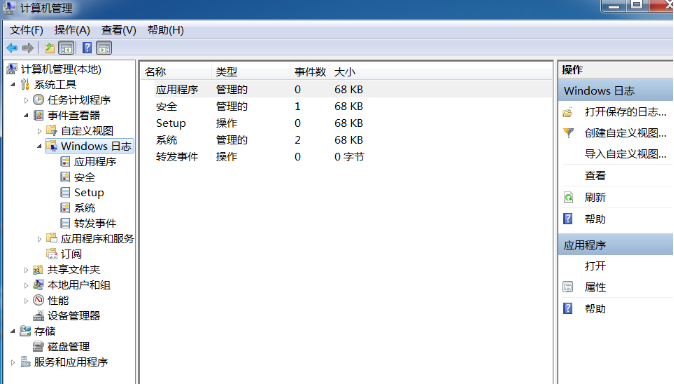Click the Back arrow toolbar icon
This screenshot has width=674, height=384.
pyautogui.click(x=12, y=48)
